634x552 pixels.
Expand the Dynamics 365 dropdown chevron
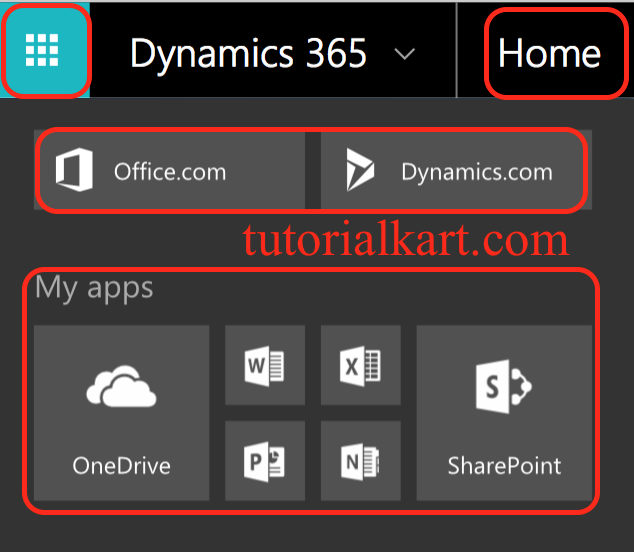tap(404, 54)
